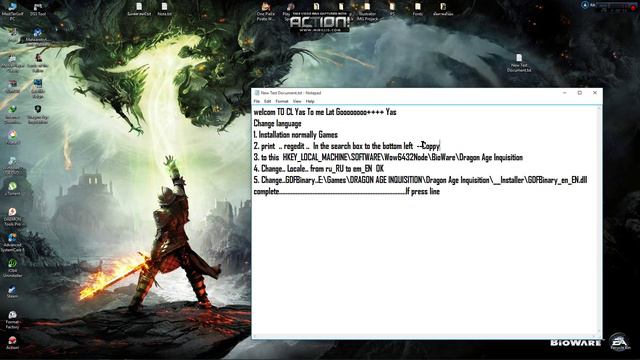The width and height of the screenshot is (640, 360).
Task: Minimize the Notepad window
Action: click(565, 93)
